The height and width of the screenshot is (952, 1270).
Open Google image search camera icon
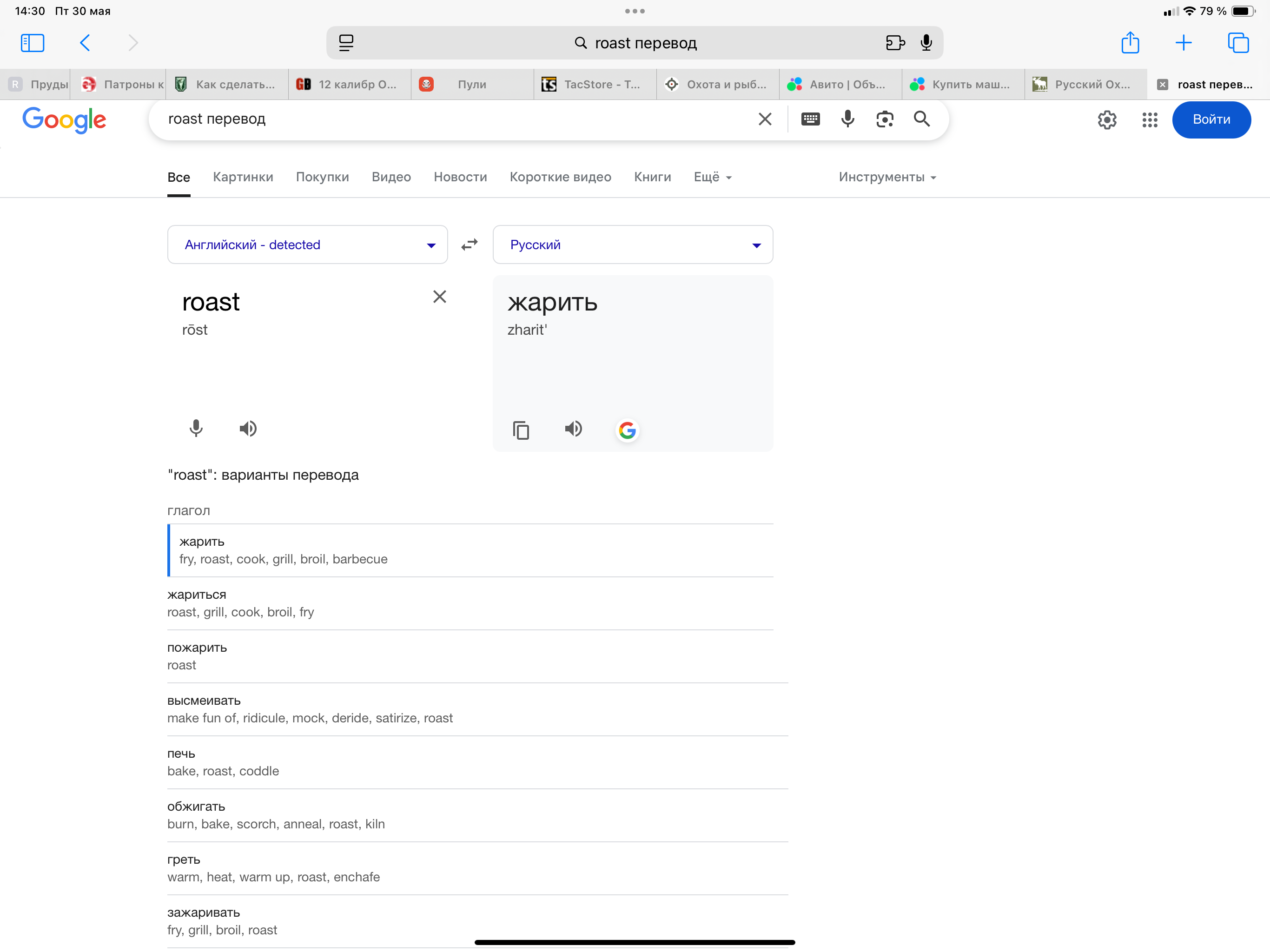point(884,119)
